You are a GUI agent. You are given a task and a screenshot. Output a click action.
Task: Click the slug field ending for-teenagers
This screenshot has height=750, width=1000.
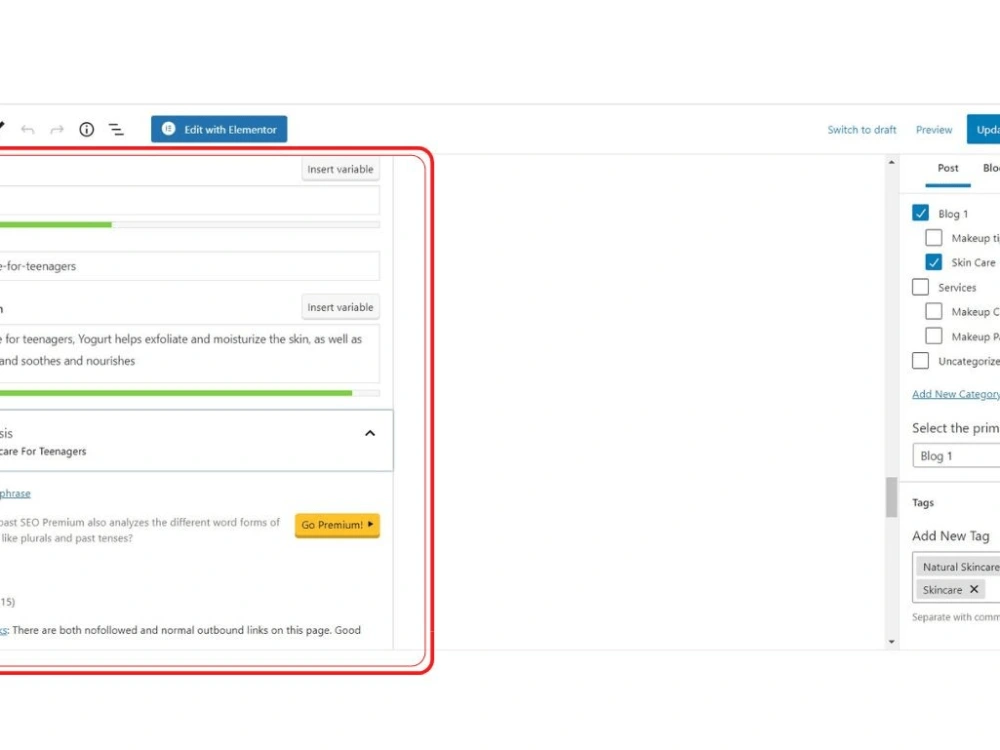[x=189, y=266]
